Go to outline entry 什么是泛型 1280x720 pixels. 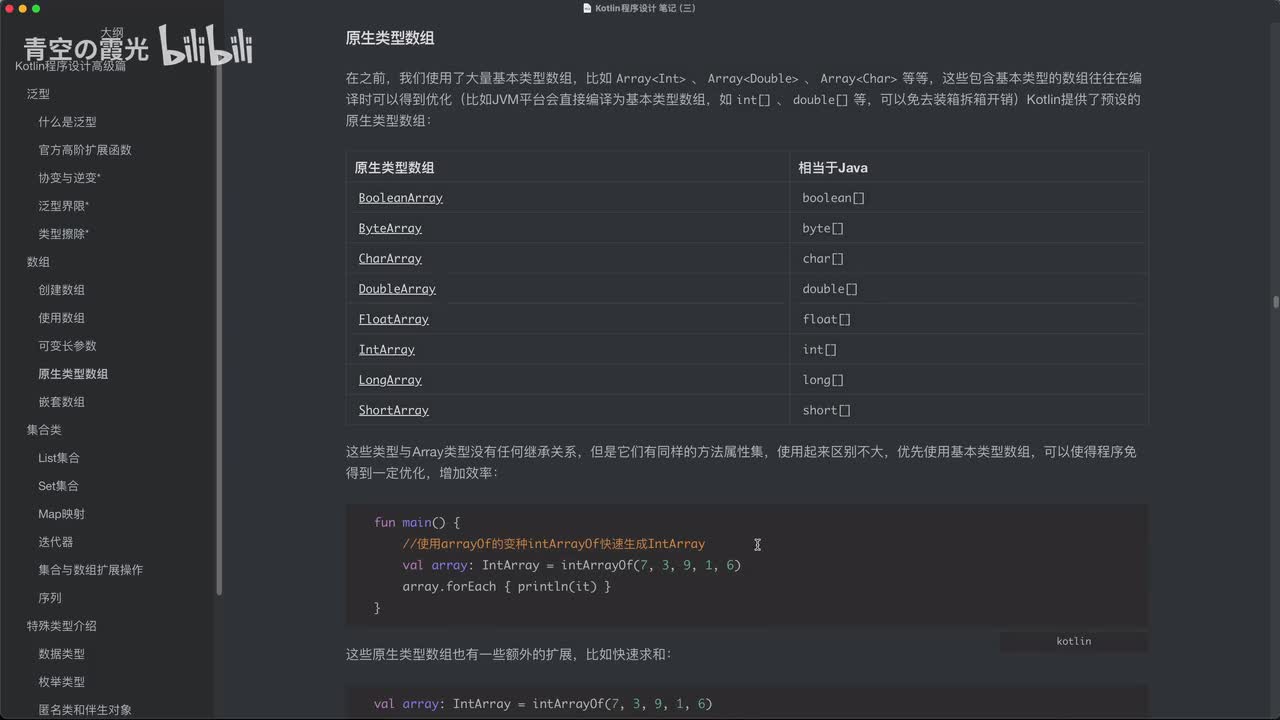coord(67,122)
